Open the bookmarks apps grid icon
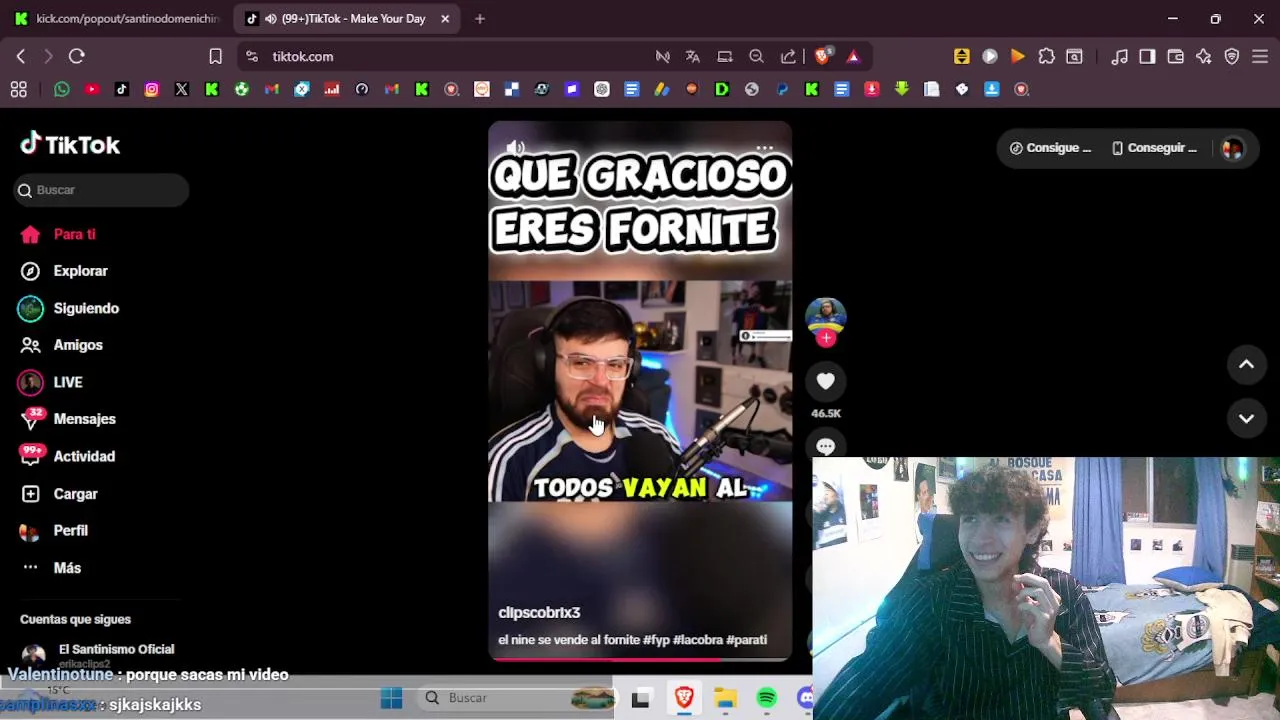Viewport: 1280px width, 720px height. [18, 89]
